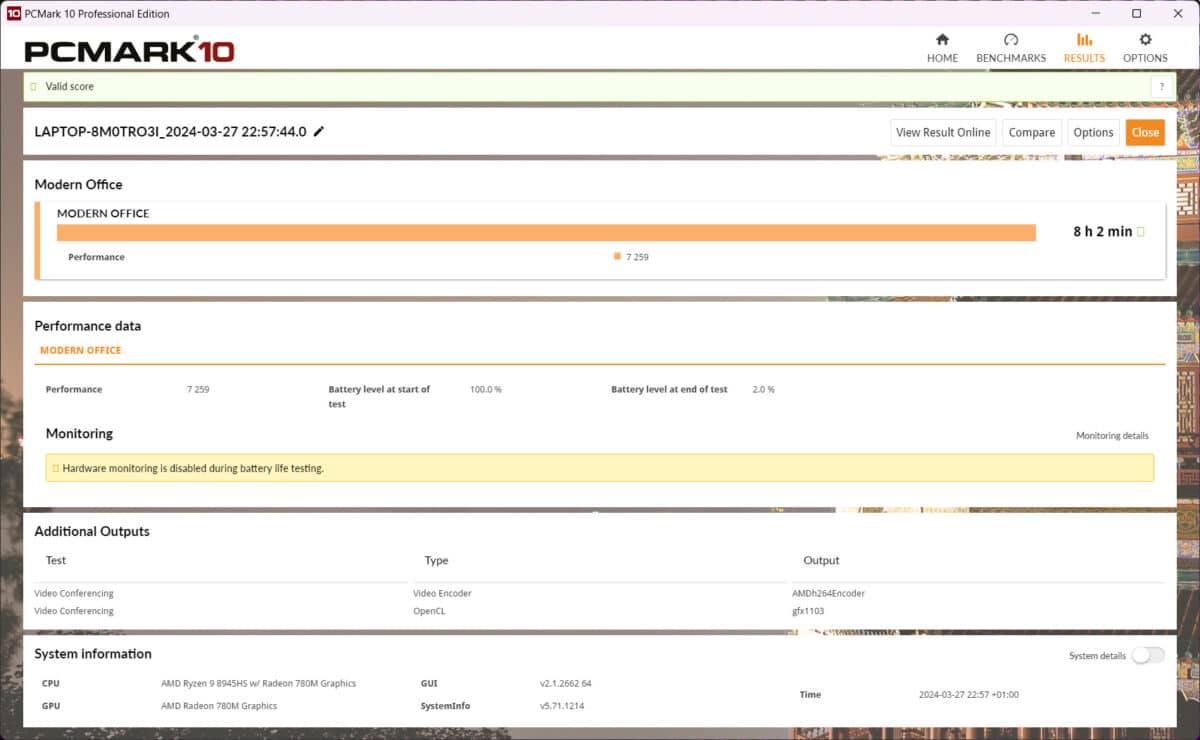This screenshot has height=740, width=1200.
Task: Open OPTIONS with the gear icon
Action: click(1145, 48)
